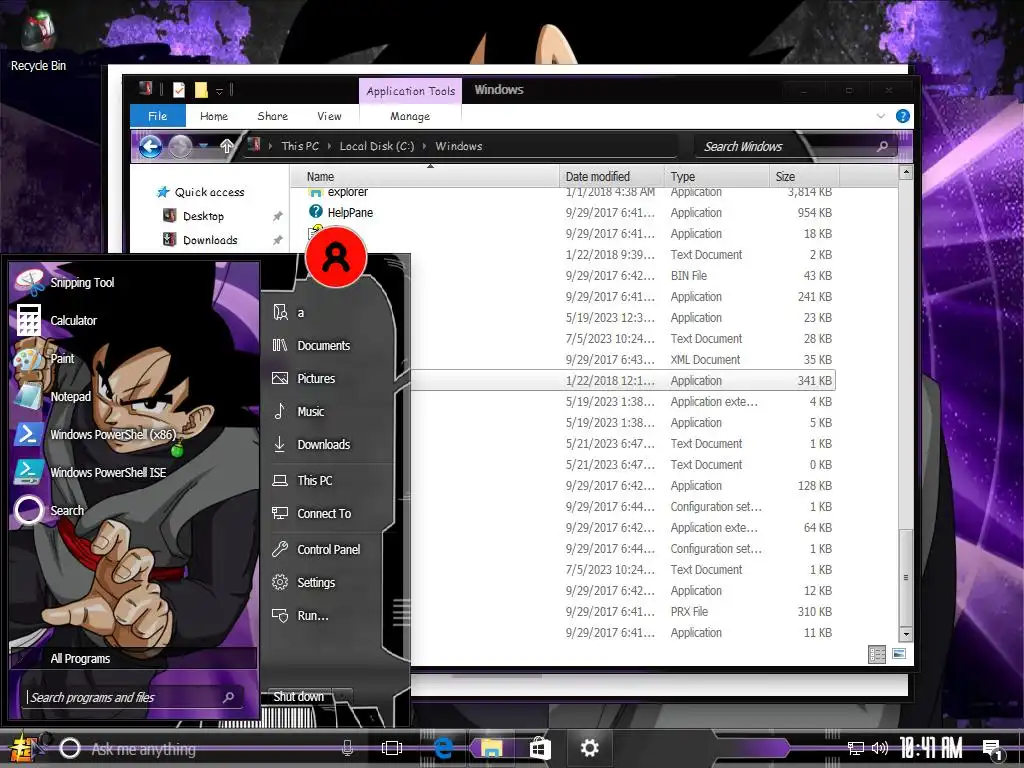Switch to the View ribbon tab

329,116
